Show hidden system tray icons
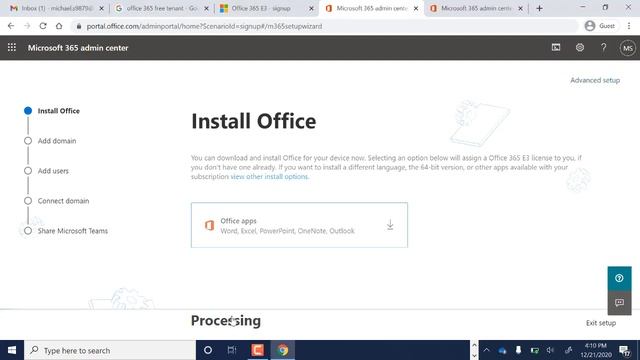This screenshot has width=640, height=360. 487,350
